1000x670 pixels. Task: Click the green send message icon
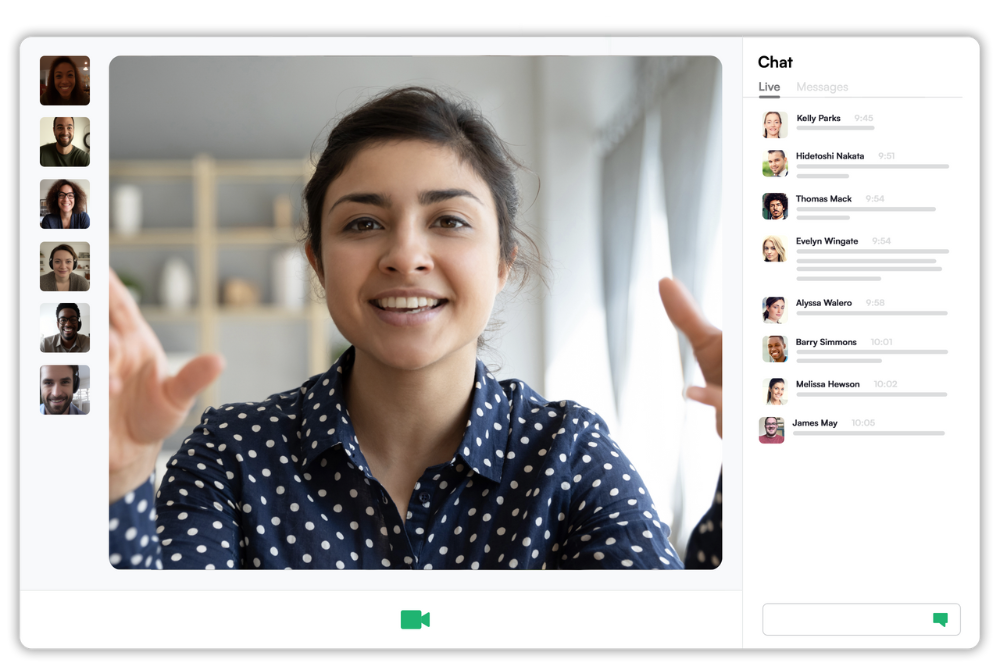tap(940, 619)
